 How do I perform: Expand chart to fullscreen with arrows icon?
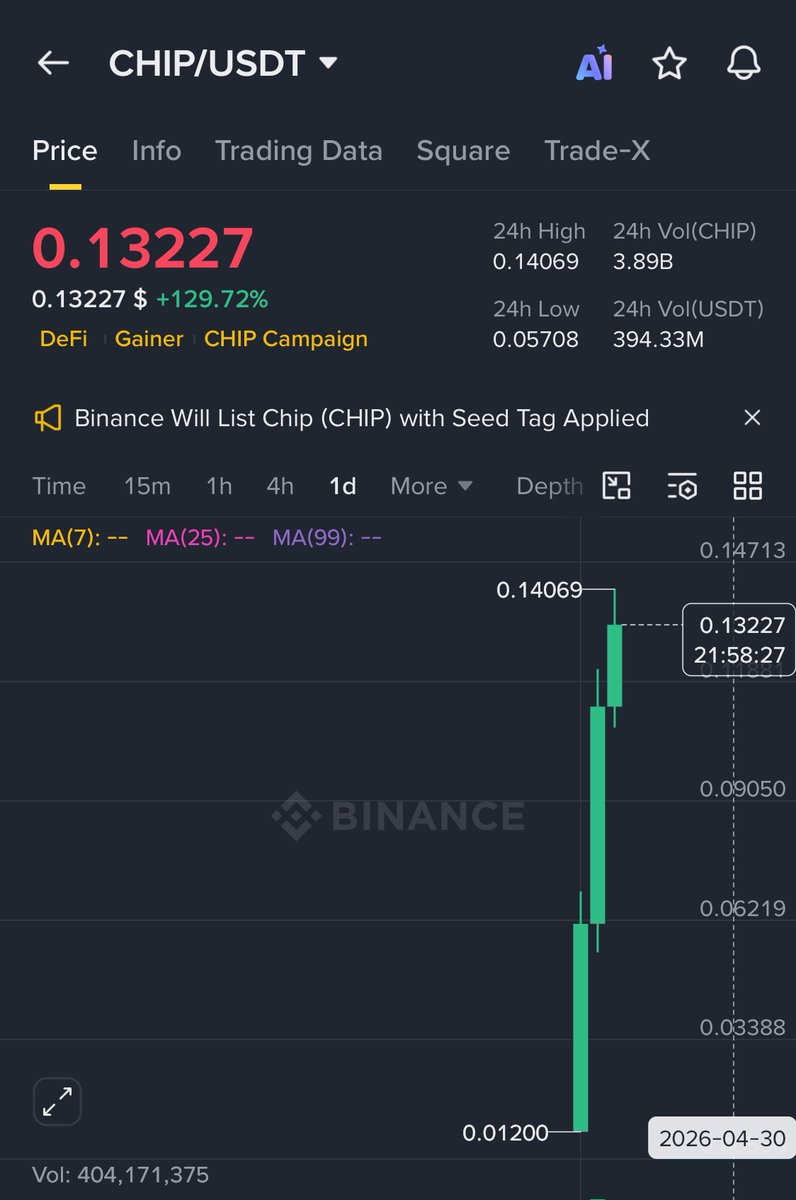[x=57, y=1102]
